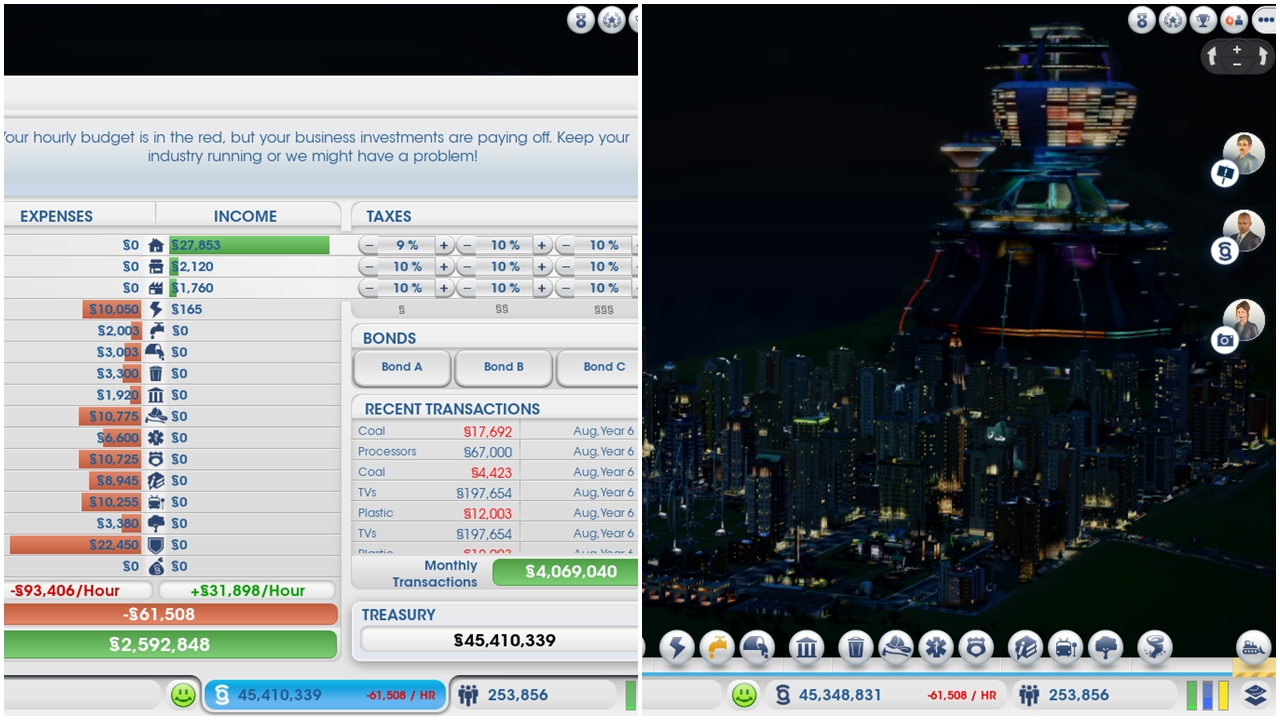Click the star badge icon in the city view
Viewport: 1280px width, 720px height.
pyautogui.click(x=1173, y=19)
